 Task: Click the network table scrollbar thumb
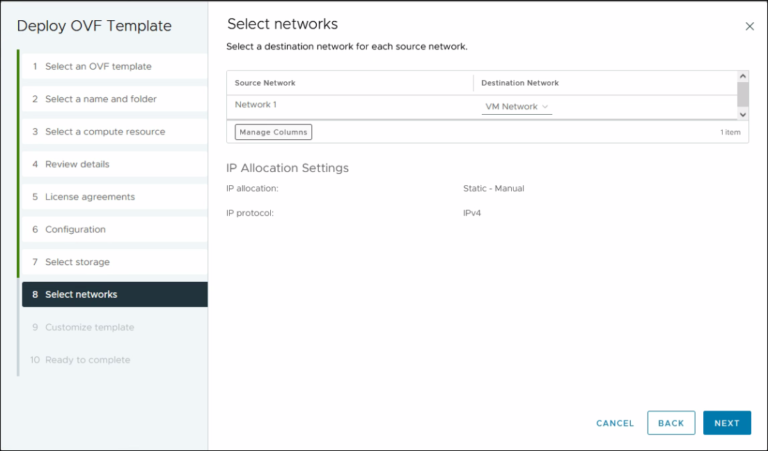click(742, 93)
